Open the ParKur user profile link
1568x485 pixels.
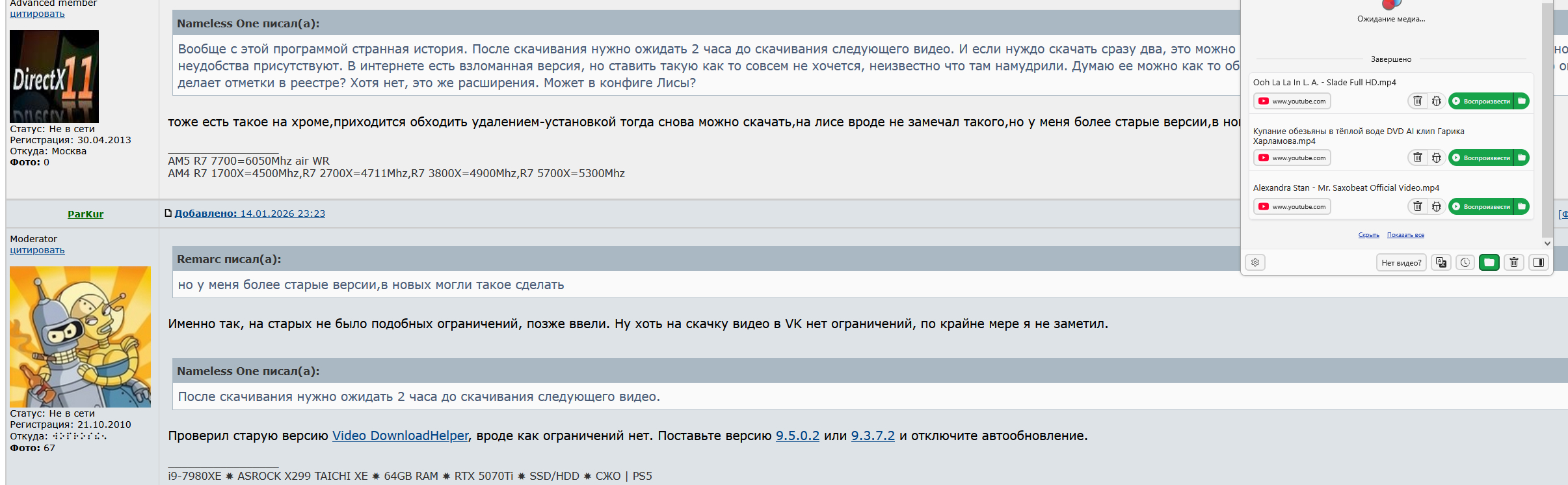(x=86, y=214)
